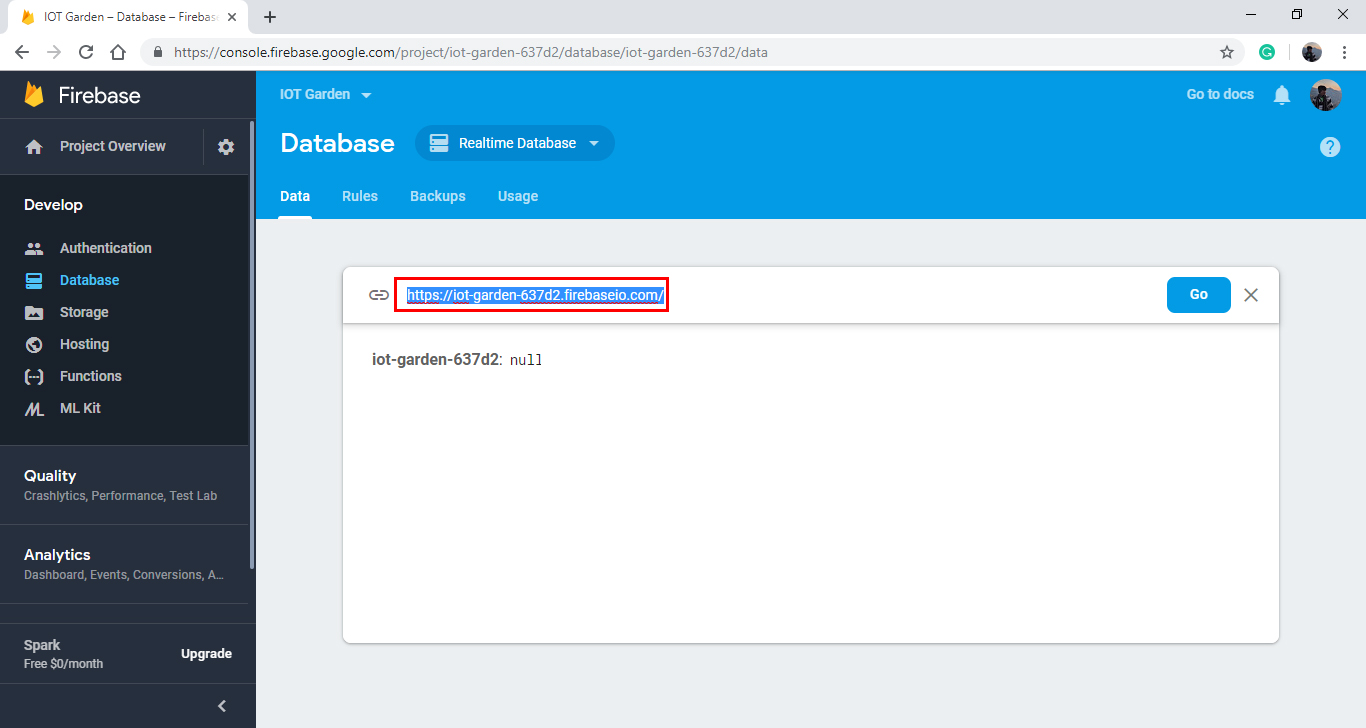Select ML Kit in the sidebar
1366x728 pixels.
[81, 408]
